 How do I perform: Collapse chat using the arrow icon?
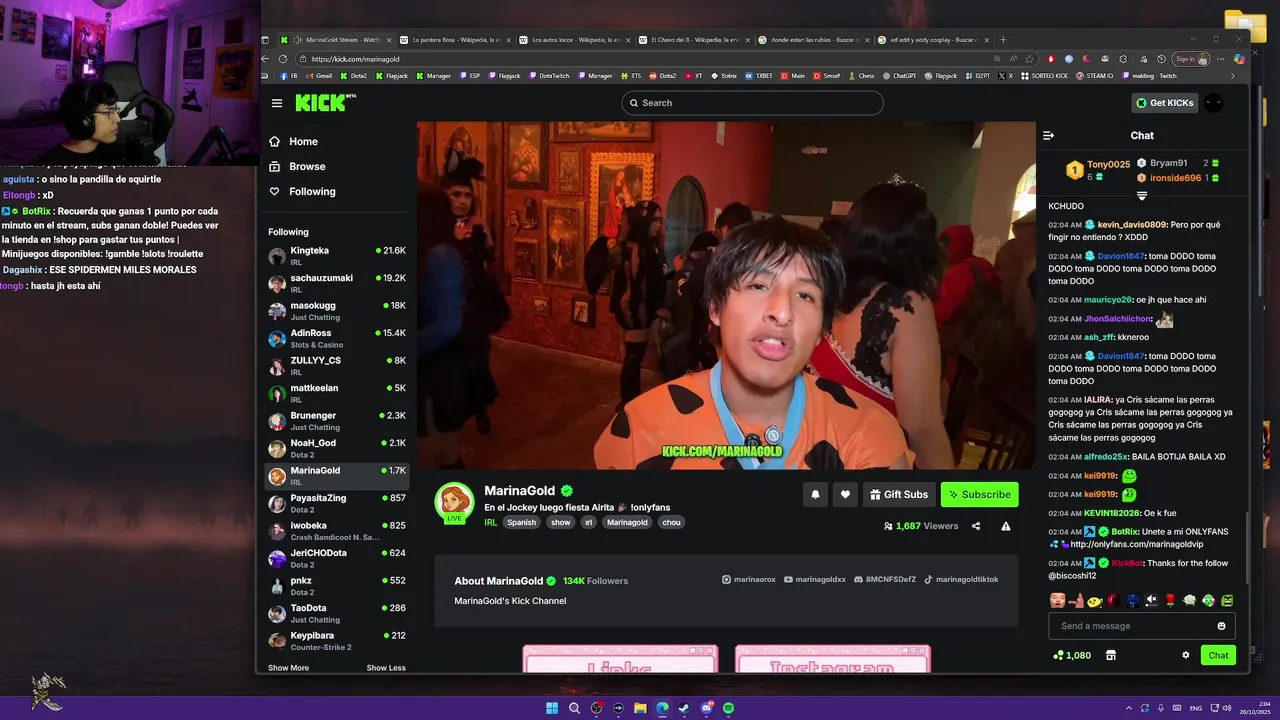tap(1048, 135)
